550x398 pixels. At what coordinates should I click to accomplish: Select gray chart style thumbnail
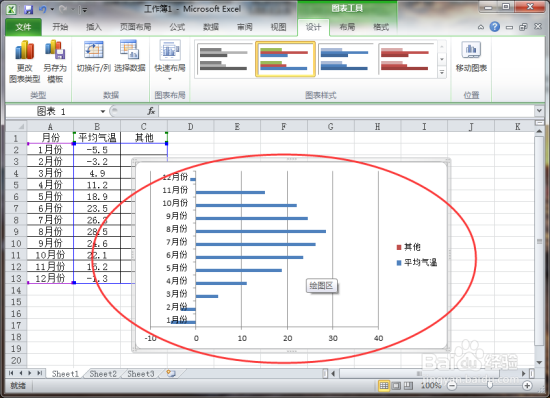click(x=224, y=59)
